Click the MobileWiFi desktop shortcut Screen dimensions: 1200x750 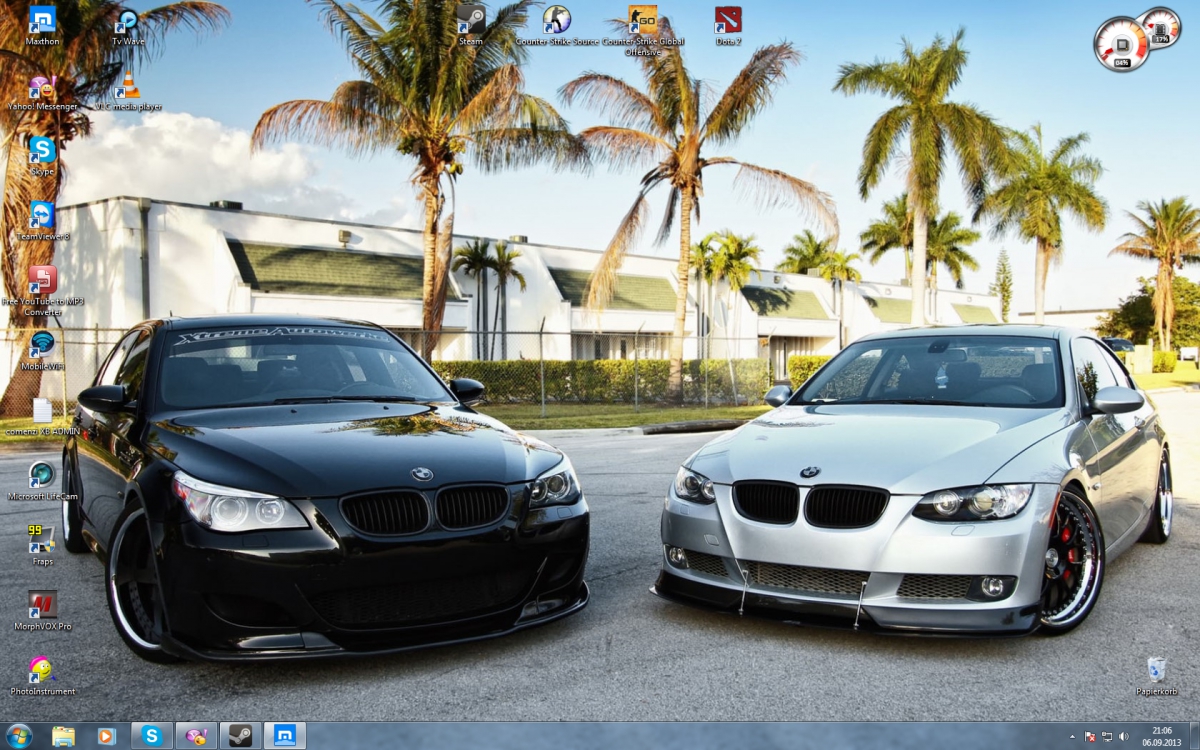42,351
